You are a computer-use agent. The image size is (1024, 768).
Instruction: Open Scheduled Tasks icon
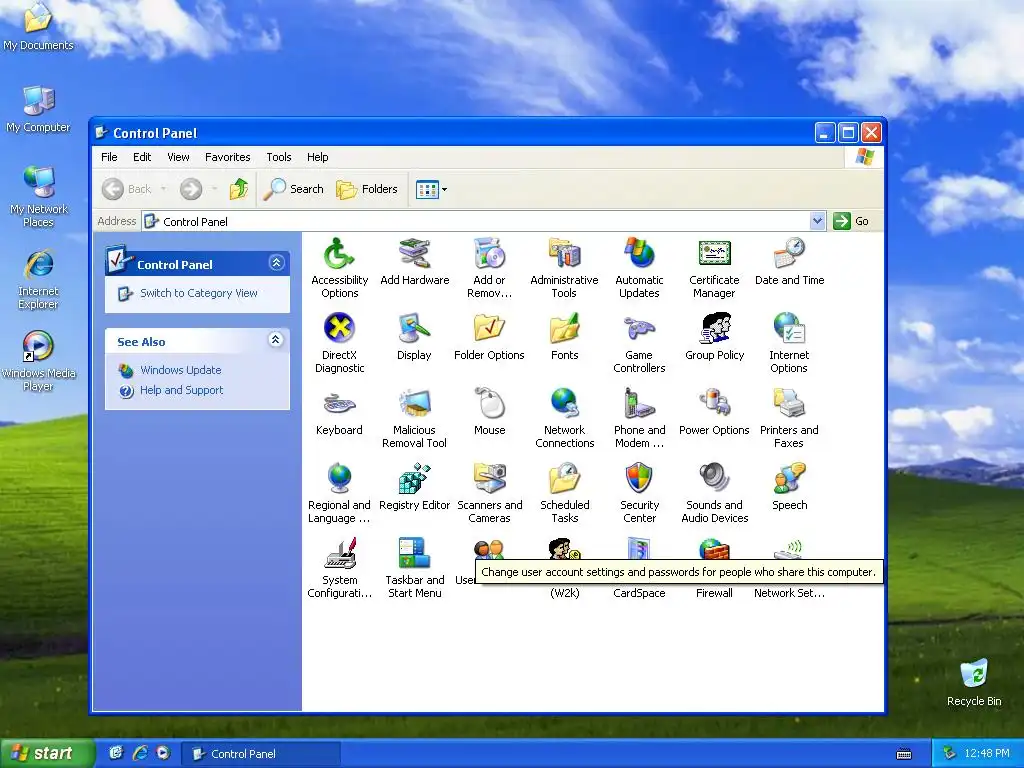564,478
